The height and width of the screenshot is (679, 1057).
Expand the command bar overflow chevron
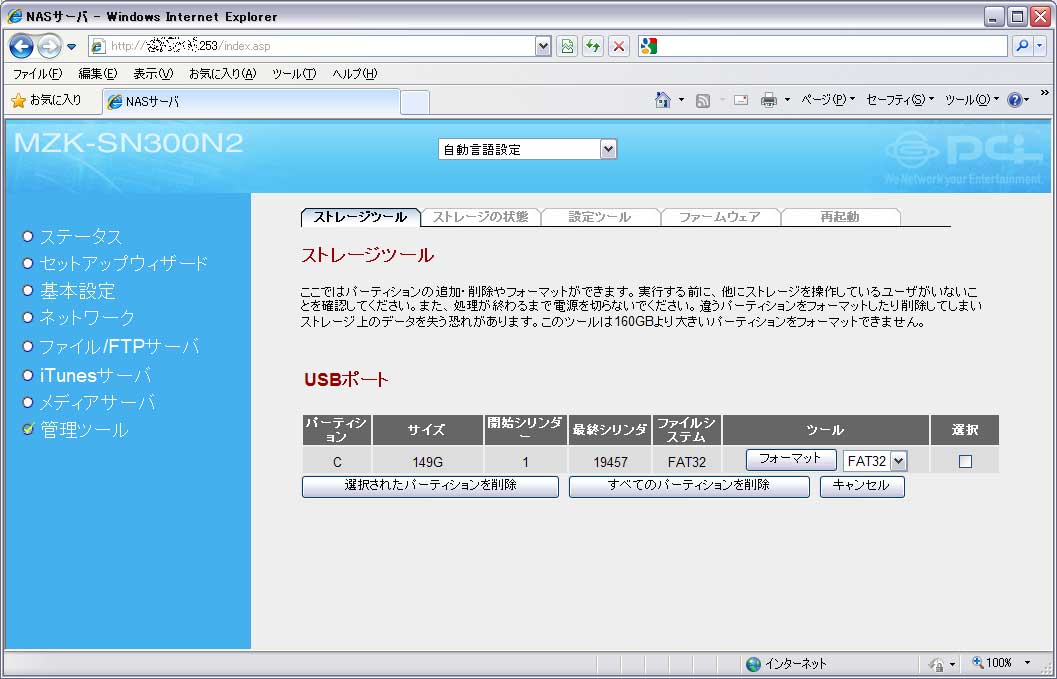(1045, 93)
